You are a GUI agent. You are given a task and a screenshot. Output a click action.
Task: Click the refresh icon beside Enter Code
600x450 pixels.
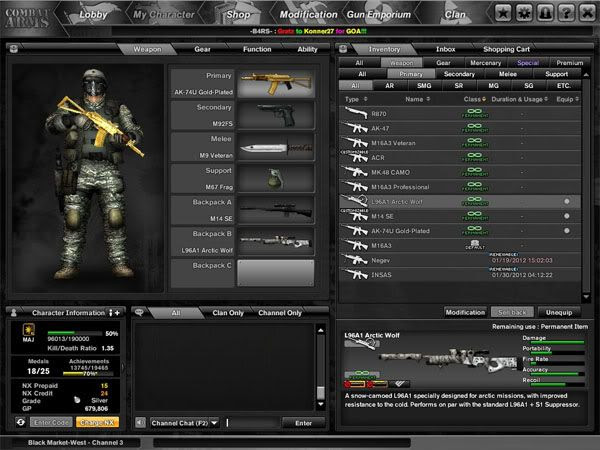21,422
